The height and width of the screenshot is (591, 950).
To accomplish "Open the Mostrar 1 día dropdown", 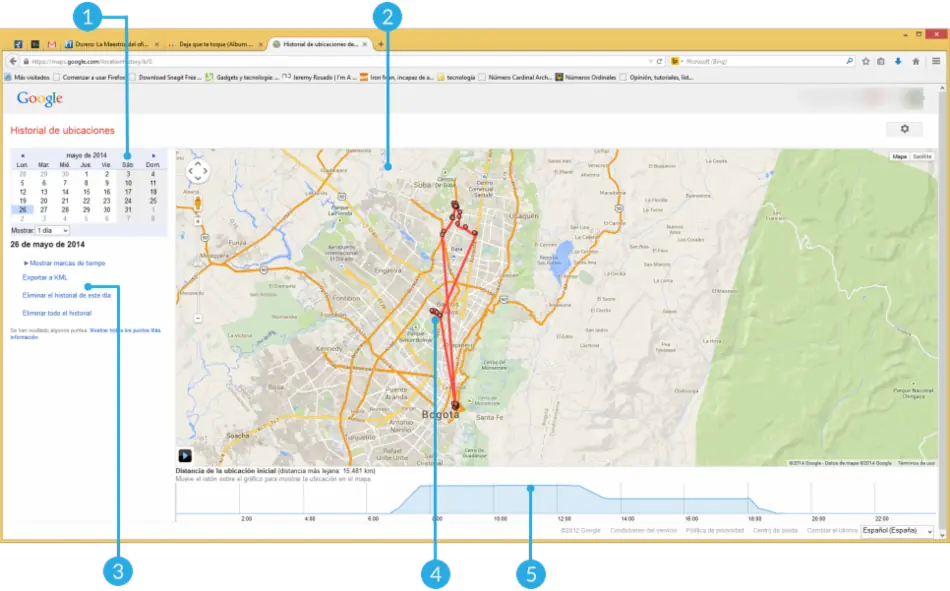I will (52, 230).
